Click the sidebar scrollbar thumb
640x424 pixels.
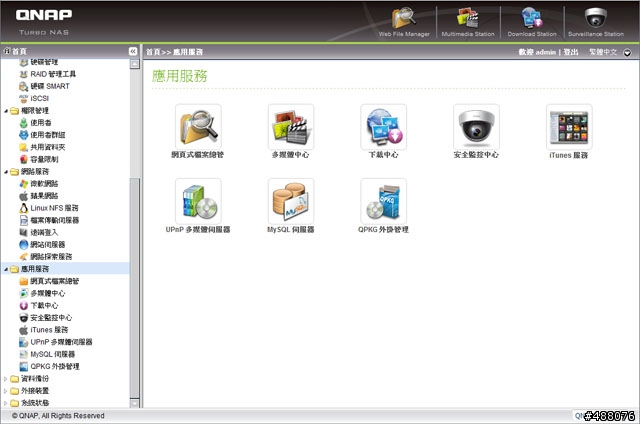click(134, 288)
